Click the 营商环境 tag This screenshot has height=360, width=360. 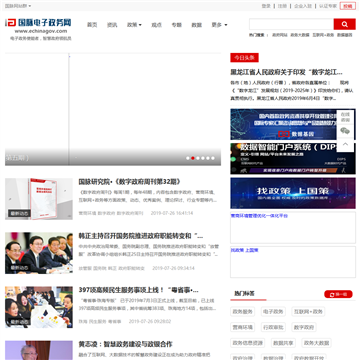[x=243, y=327]
